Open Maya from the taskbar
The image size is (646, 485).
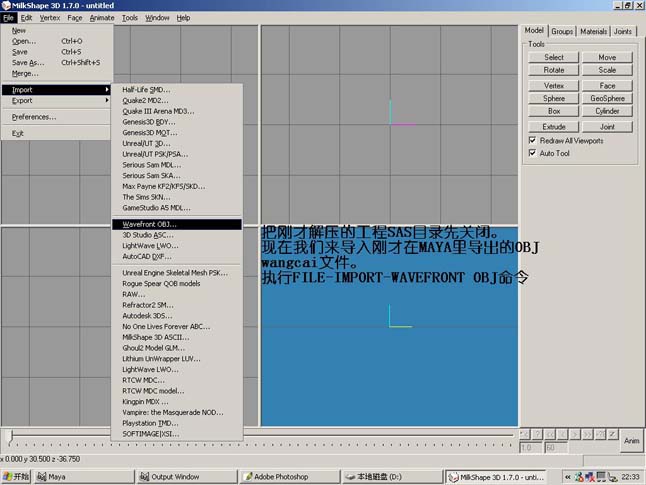pos(84,477)
